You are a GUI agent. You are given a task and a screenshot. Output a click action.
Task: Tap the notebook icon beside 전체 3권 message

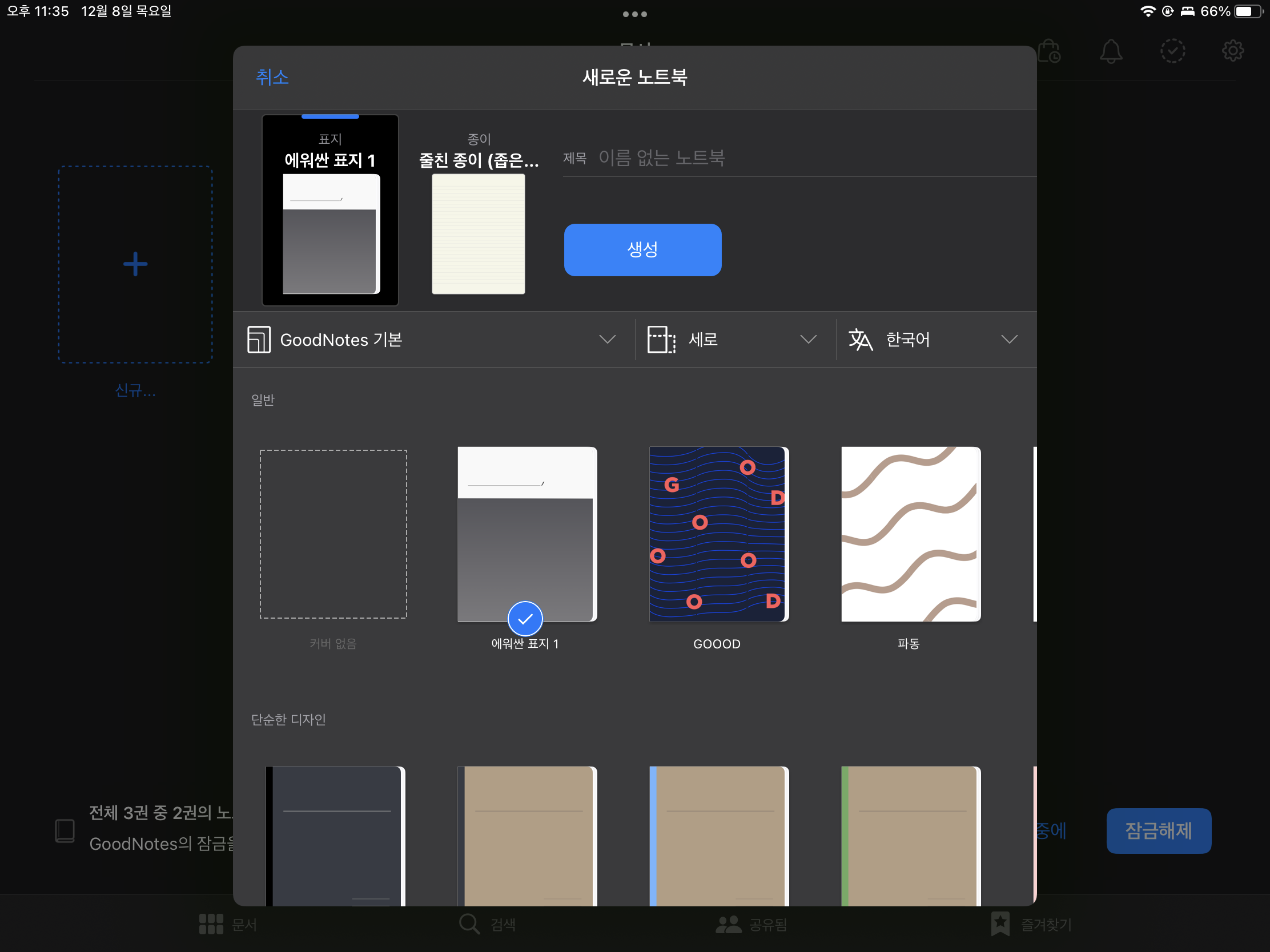[x=65, y=830]
